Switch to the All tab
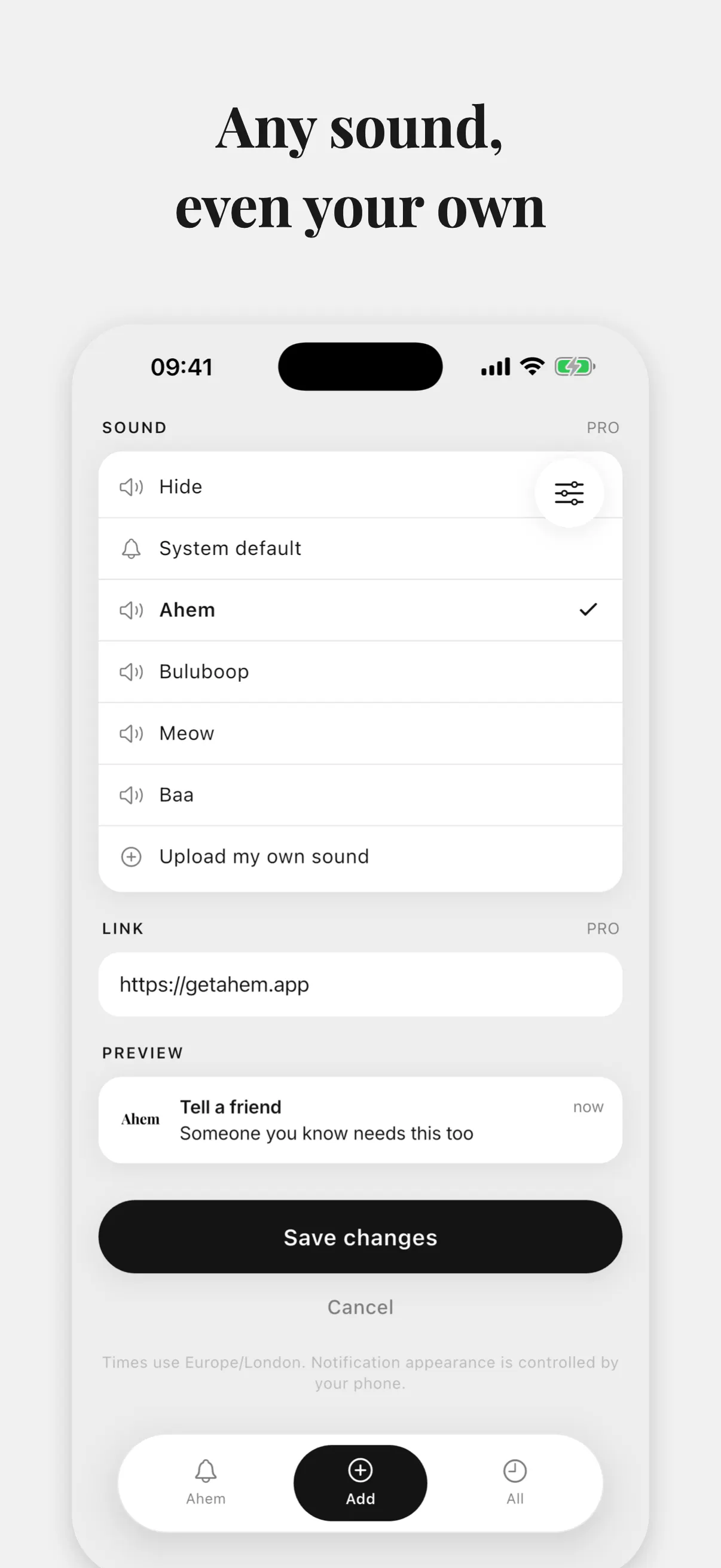Viewport: 721px width, 1568px height. 515,1483
